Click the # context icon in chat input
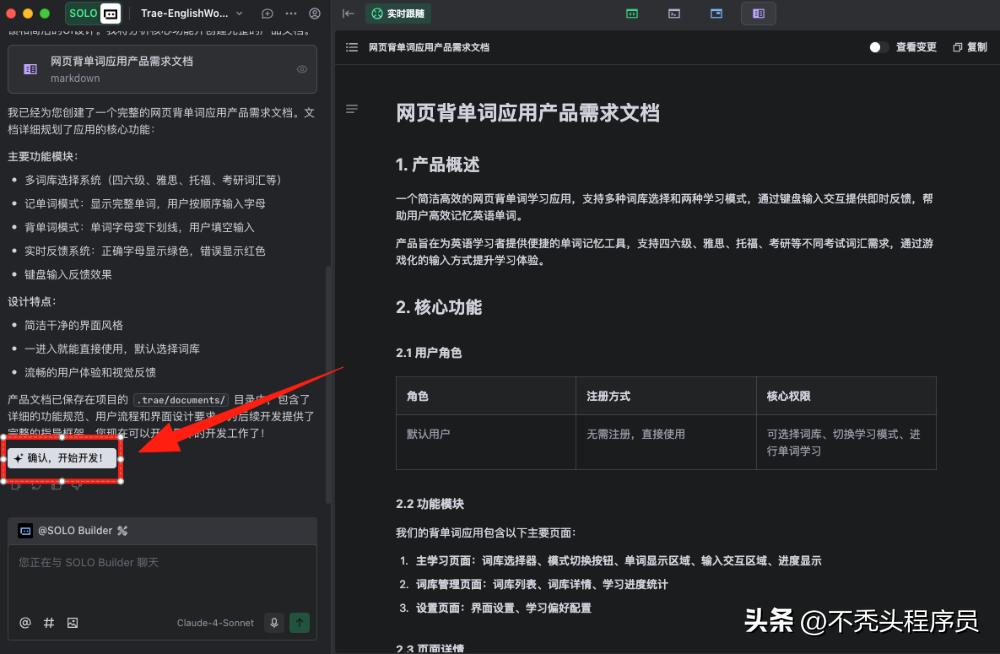 coord(47,622)
